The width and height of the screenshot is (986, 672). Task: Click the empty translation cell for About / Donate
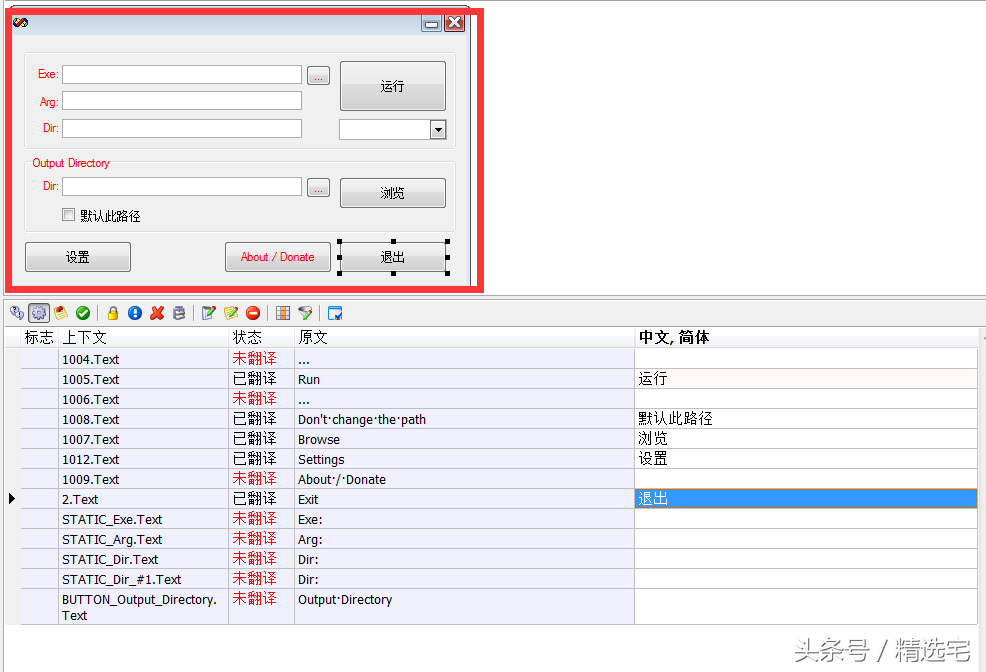(806, 479)
